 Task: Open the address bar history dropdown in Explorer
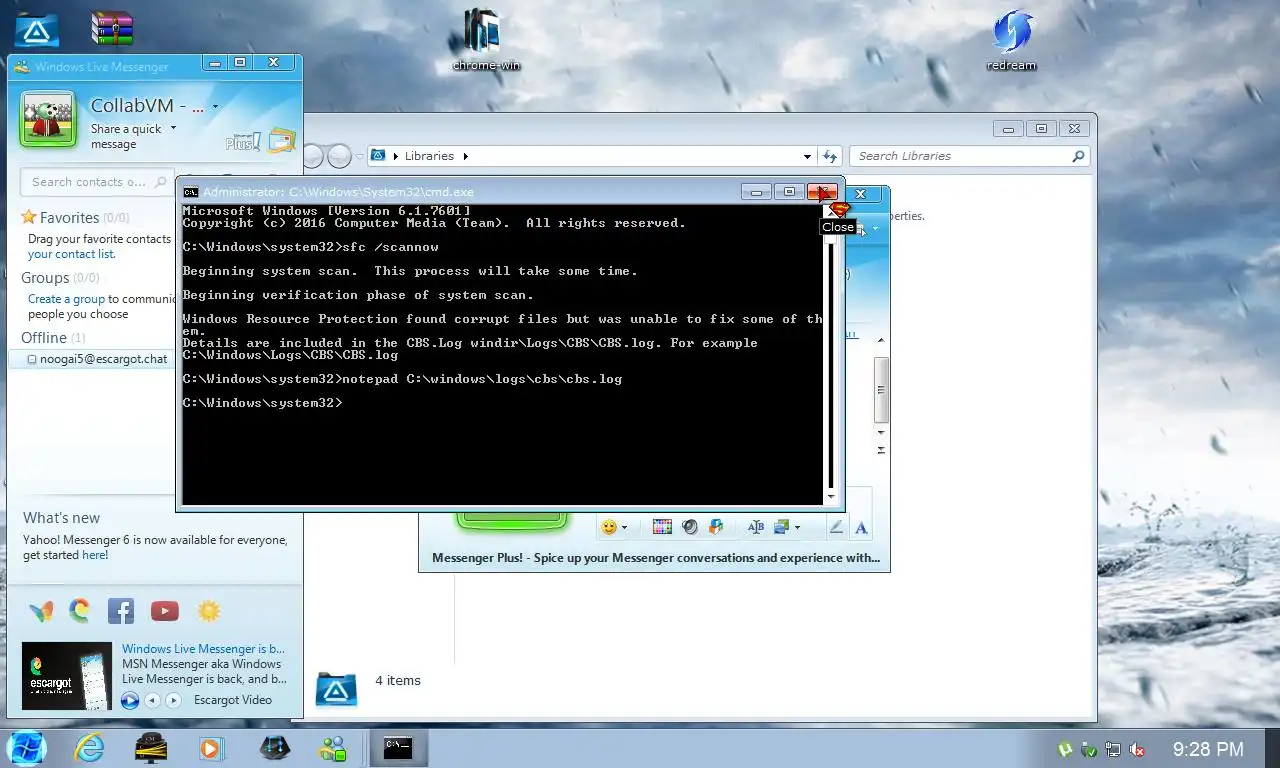click(807, 156)
